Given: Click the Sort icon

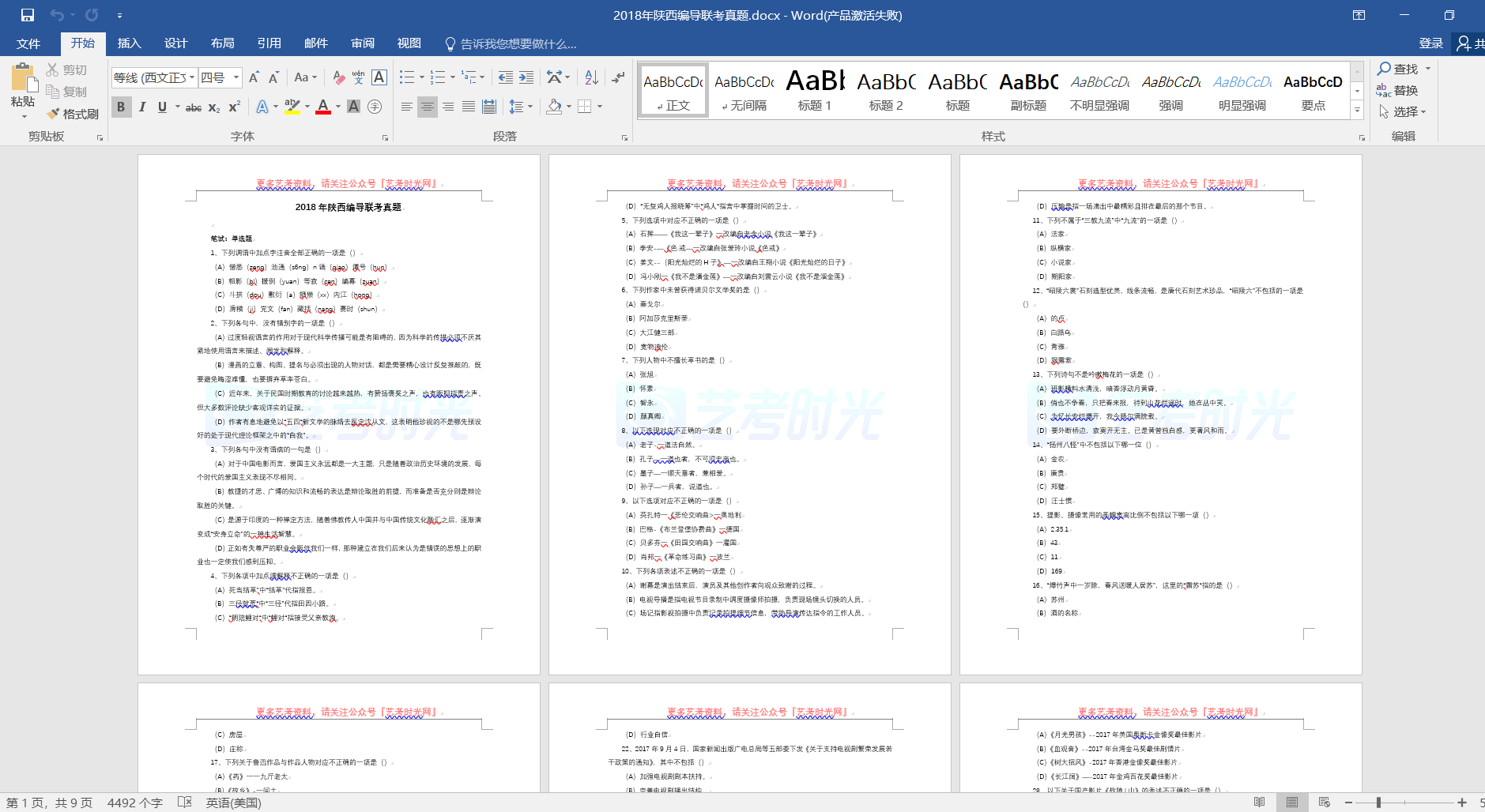Looking at the screenshot, I should point(591,77).
